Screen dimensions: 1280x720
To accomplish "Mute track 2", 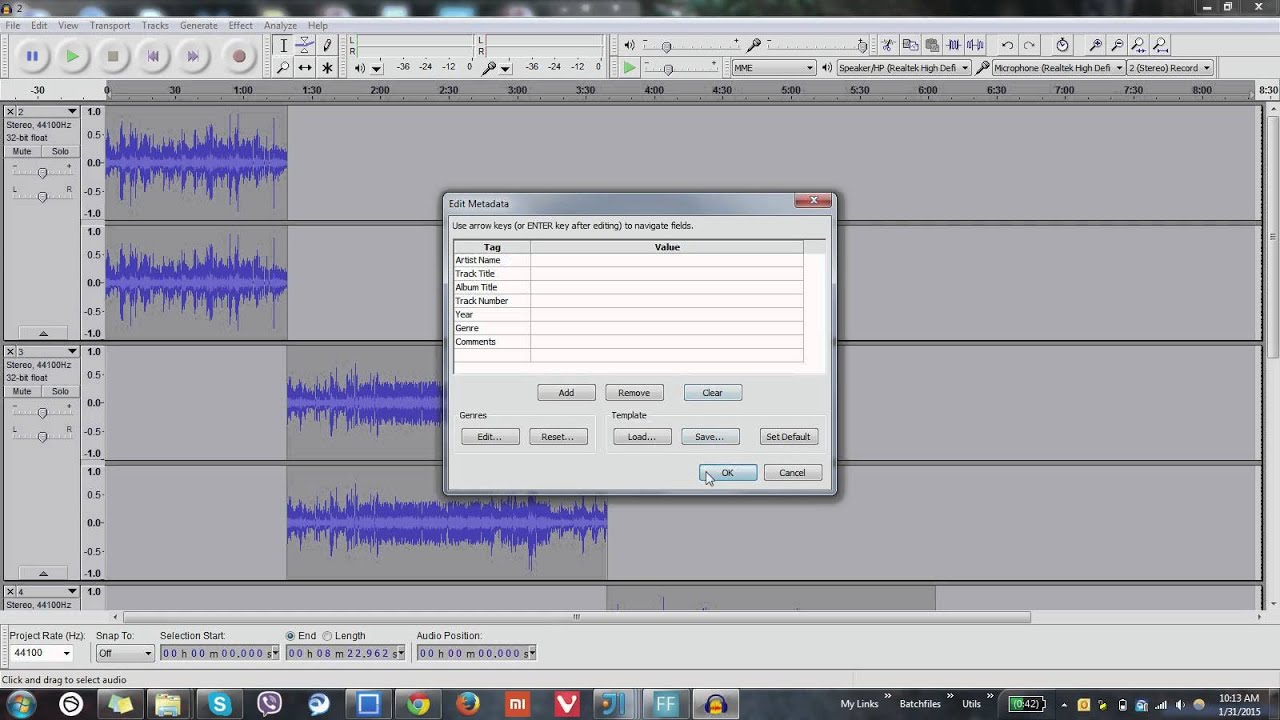I will [x=22, y=151].
